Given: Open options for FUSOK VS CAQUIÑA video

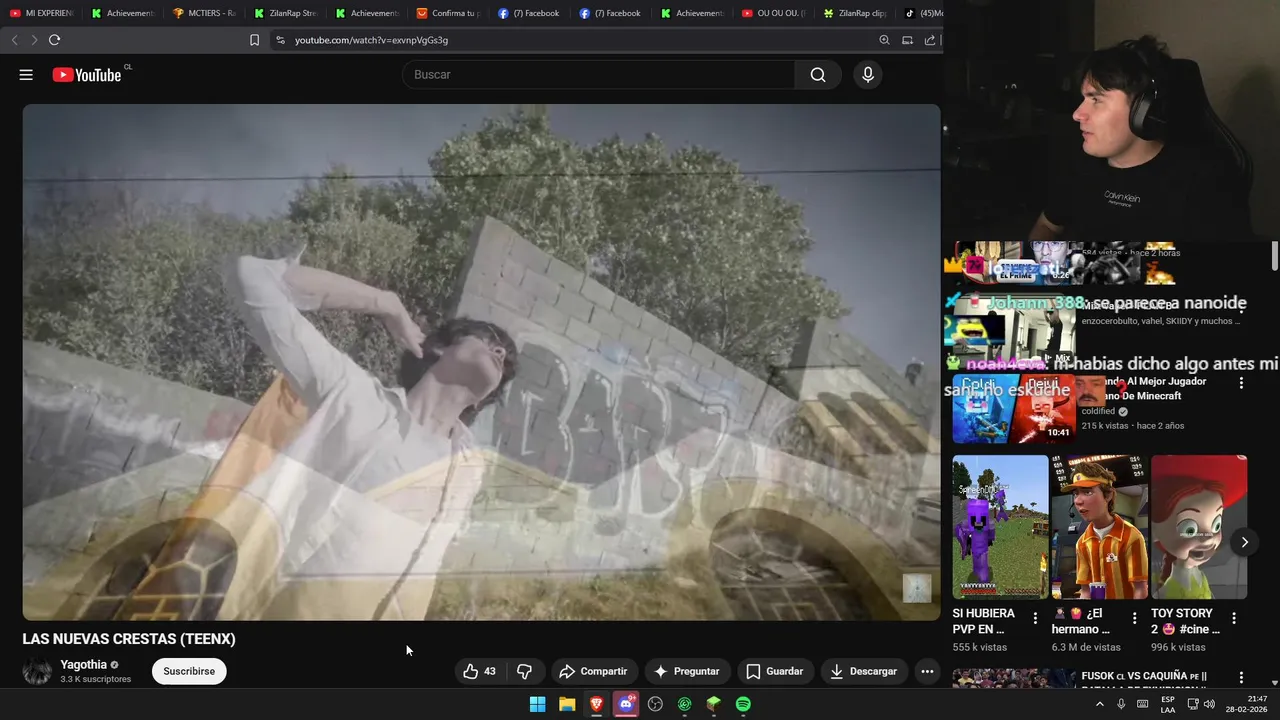Looking at the screenshot, I should (1241, 678).
